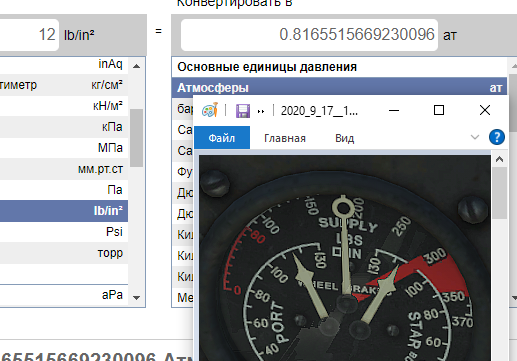
Task: Click the target list scrollbar thumb
Action: click(x=513, y=103)
